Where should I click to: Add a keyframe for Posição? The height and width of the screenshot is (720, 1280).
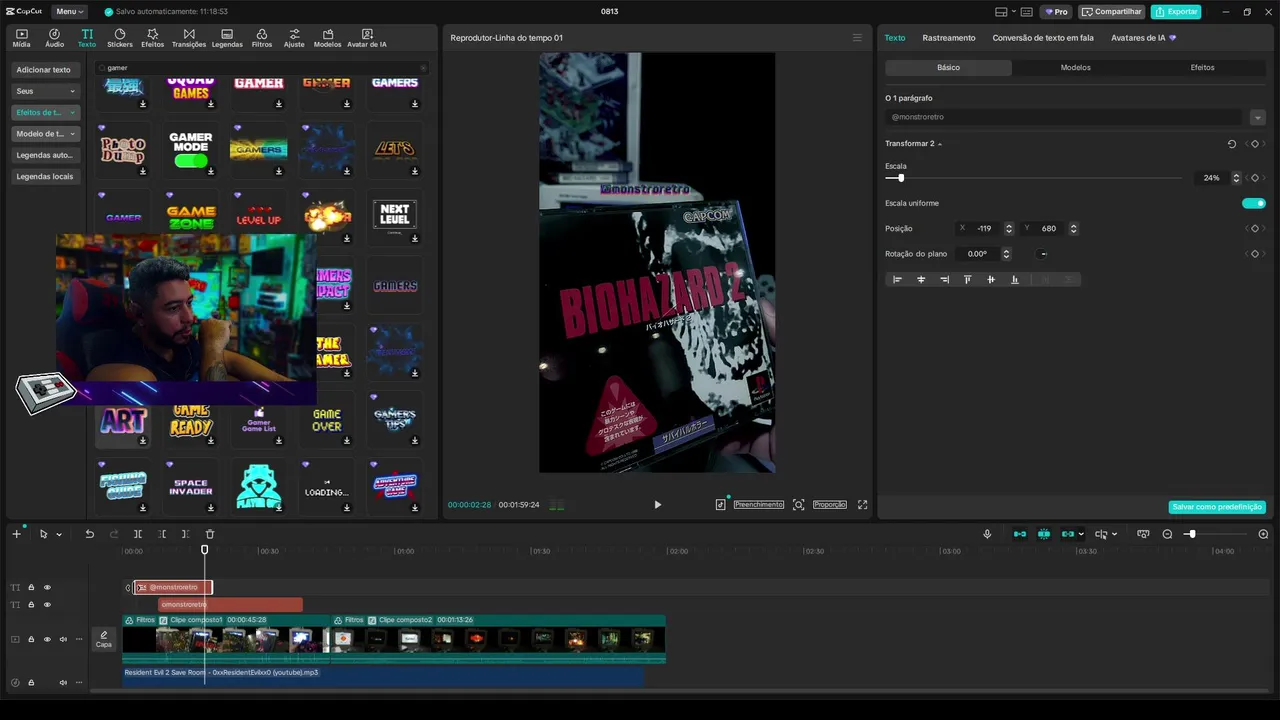[1255, 228]
